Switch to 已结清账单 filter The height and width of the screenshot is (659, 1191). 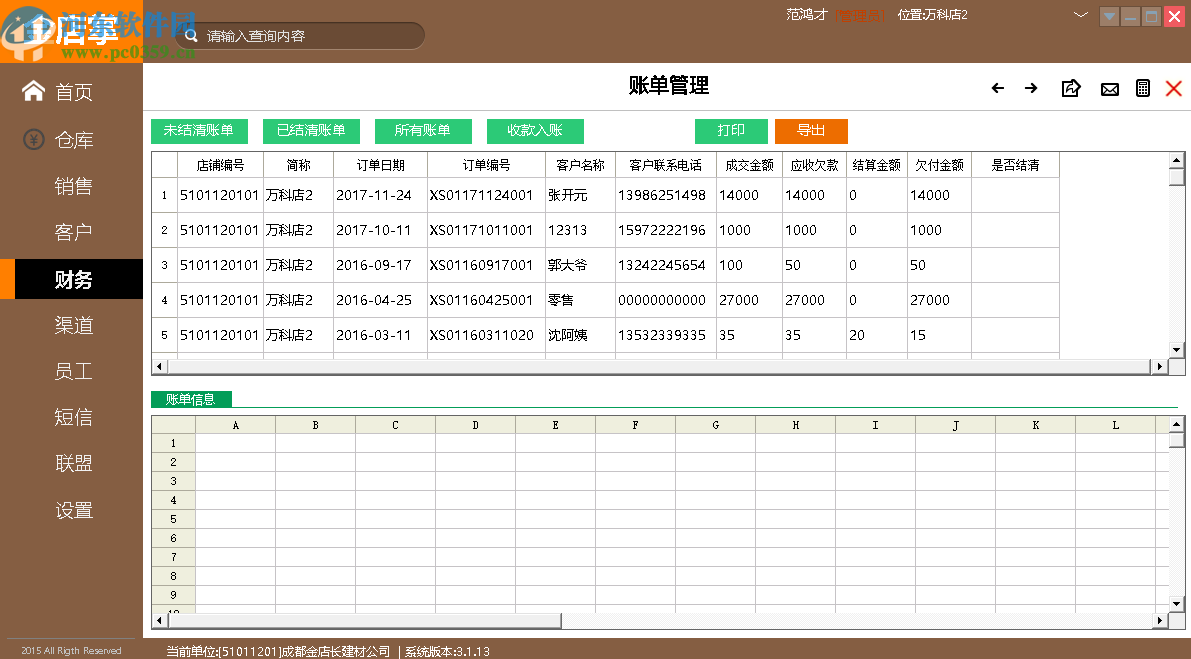point(312,131)
